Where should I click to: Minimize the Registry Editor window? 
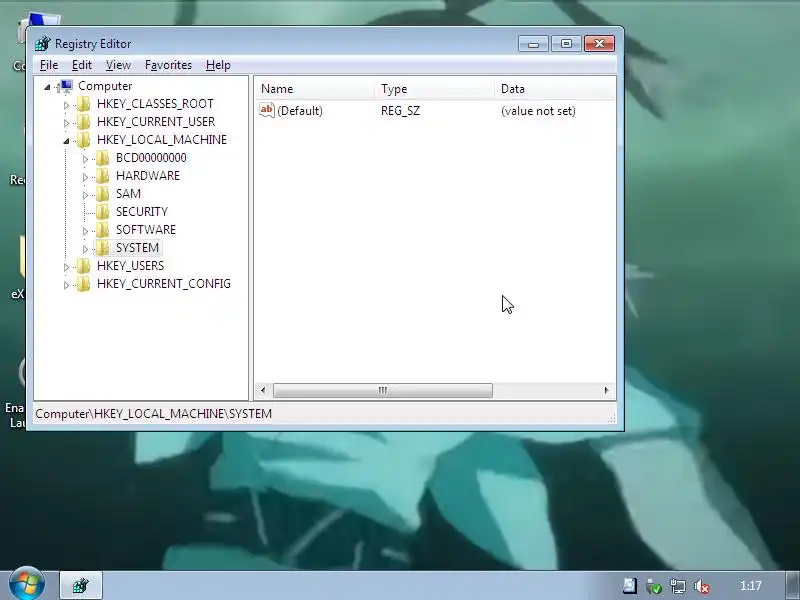point(533,44)
